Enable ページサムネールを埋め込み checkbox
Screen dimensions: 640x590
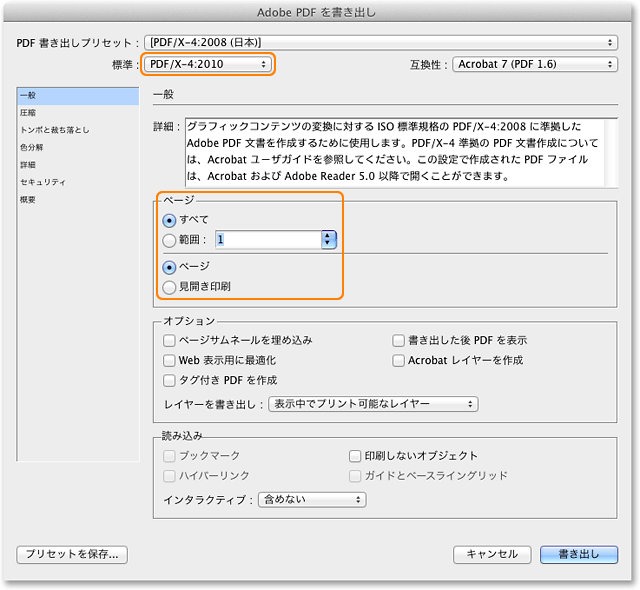pos(169,340)
